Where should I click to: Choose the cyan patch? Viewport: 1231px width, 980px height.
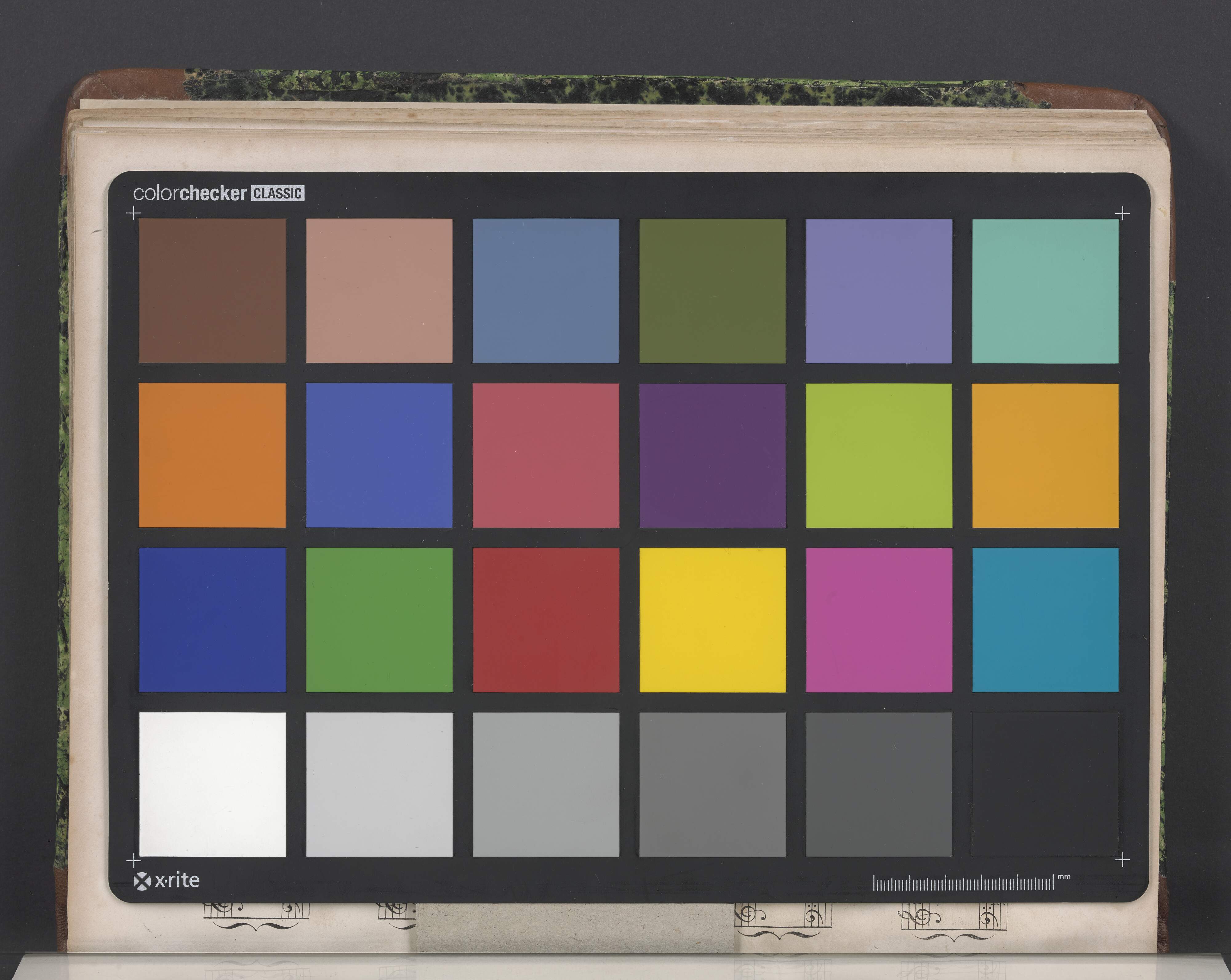[x=1045, y=620]
